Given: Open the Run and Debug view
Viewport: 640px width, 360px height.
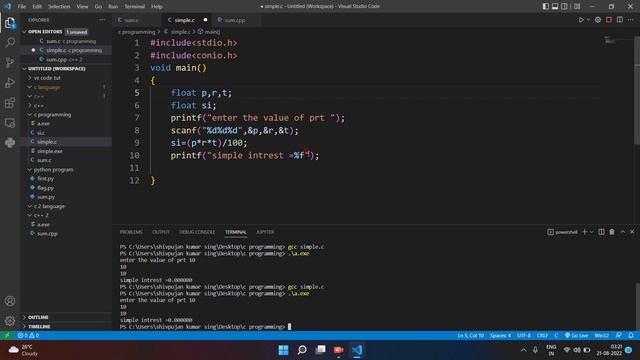Looking at the screenshot, I should (10, 83).
